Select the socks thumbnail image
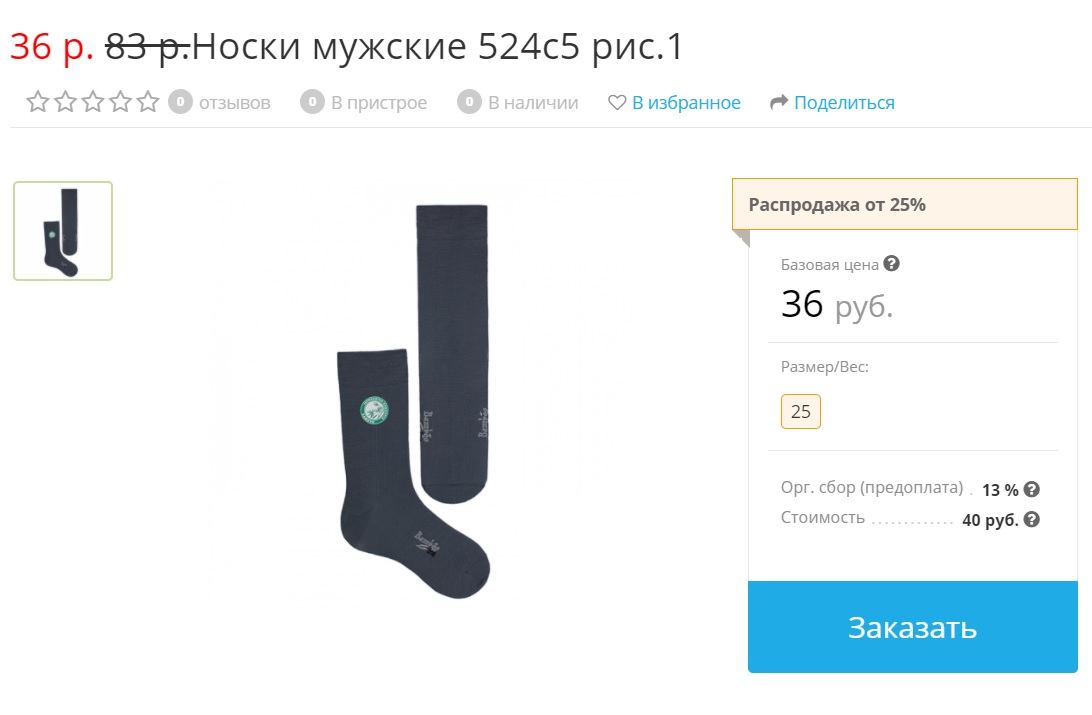This screenshot has height=715, width=1092. pos(63,231)
